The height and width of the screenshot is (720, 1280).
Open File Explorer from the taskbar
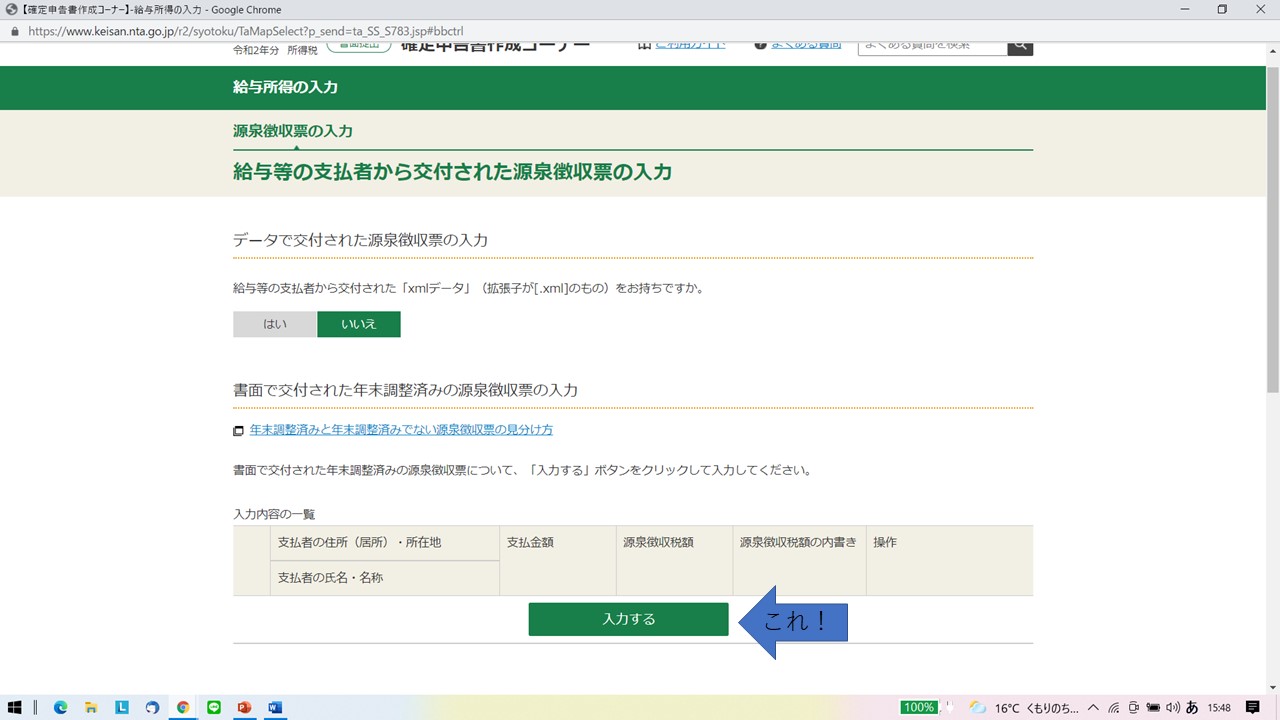[x=91, y=707]
